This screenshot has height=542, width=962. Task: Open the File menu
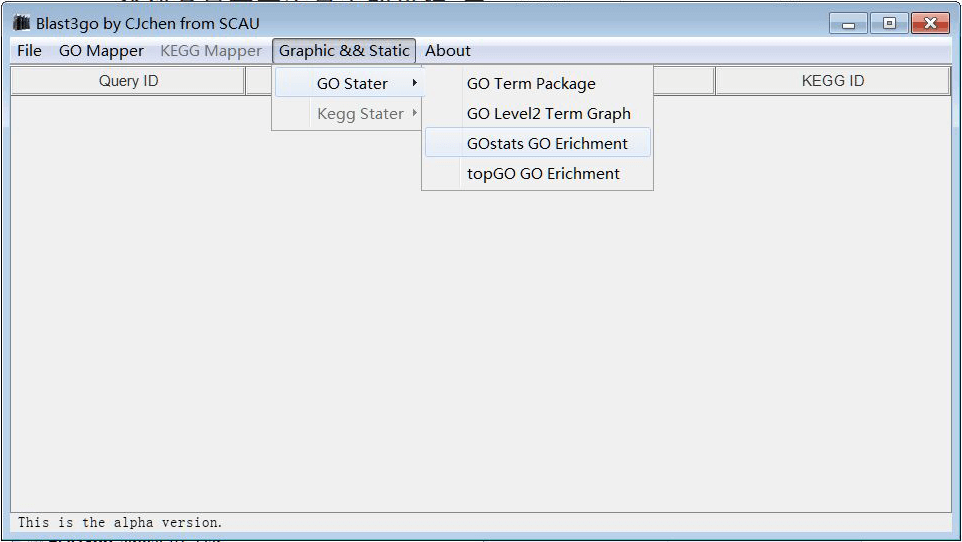29,51
